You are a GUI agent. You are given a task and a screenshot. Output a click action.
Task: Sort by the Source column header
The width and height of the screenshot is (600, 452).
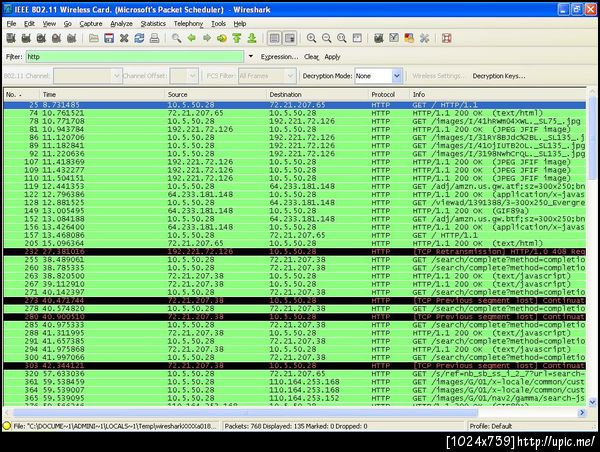[215, 94]
